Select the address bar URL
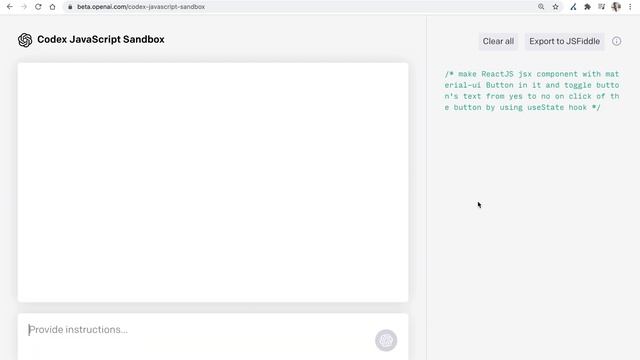The width and height of the screenshot is (640, 360). pos(141,7)
